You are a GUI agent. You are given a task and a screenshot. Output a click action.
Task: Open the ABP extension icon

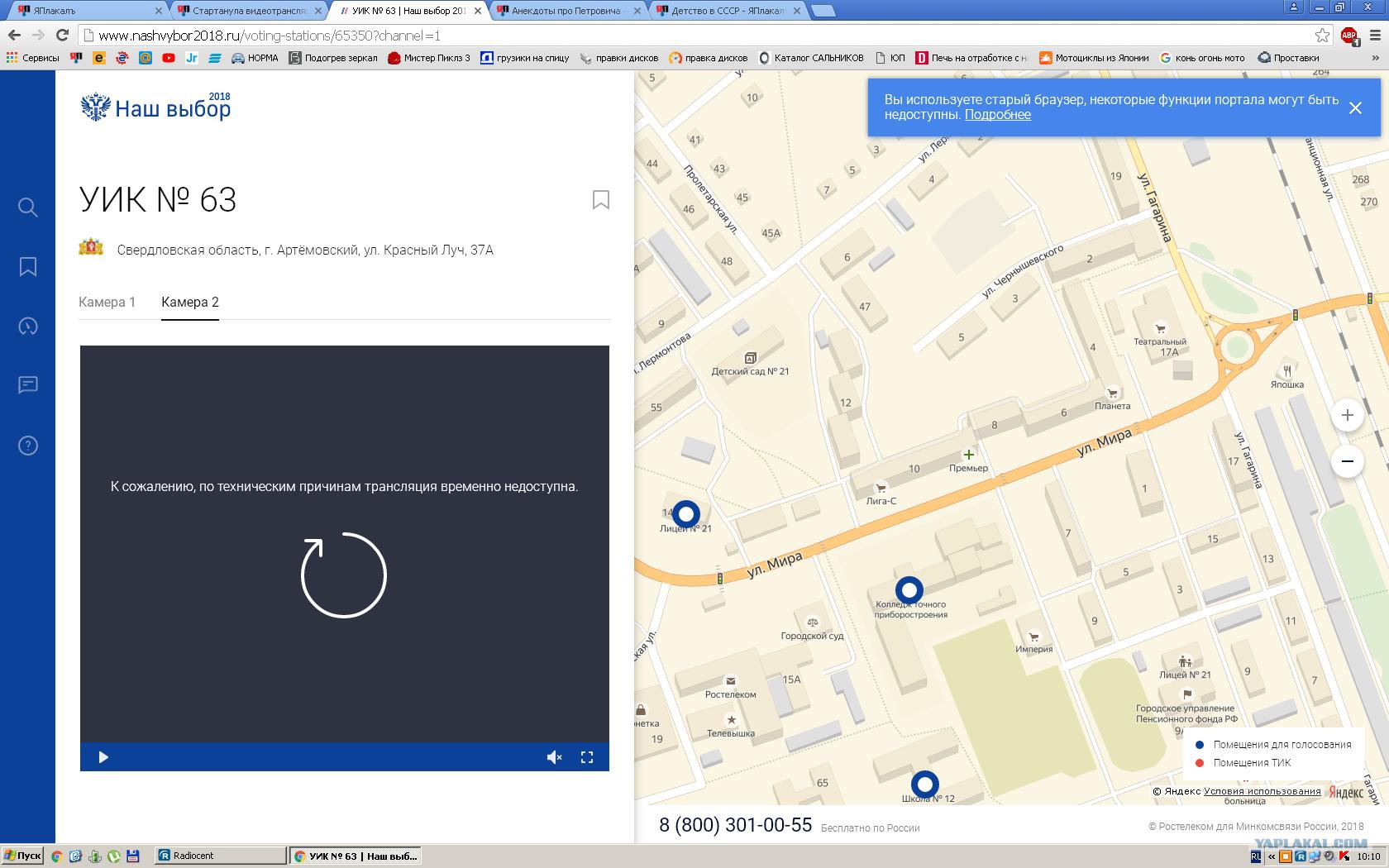tap(1349, 36)
